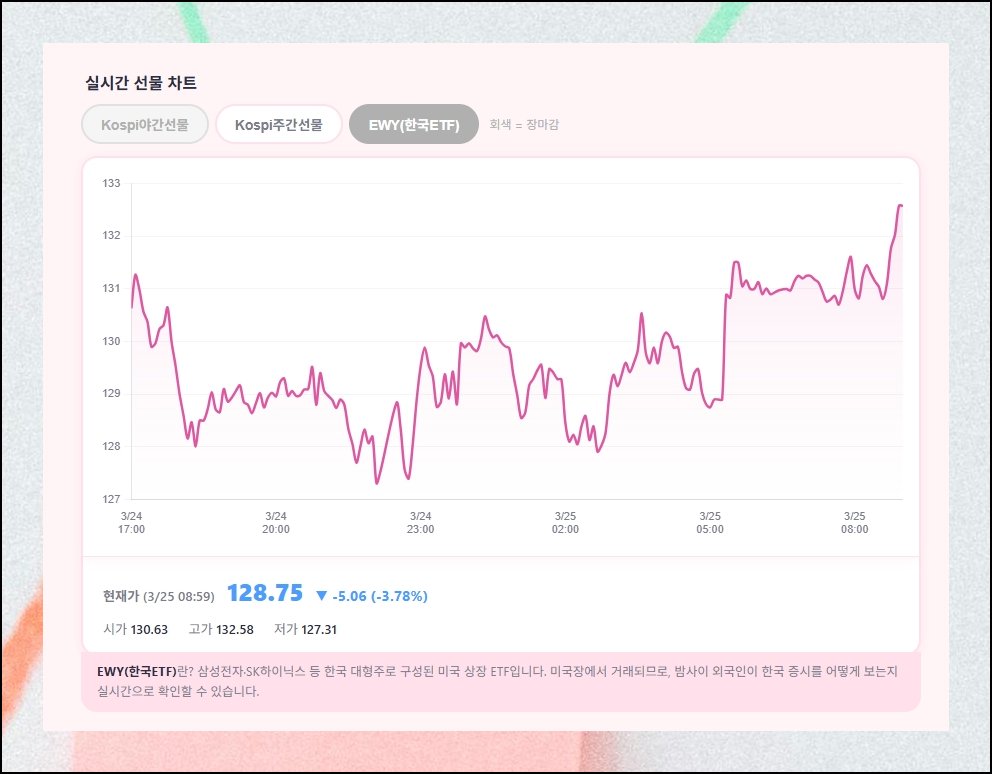
Task: Click the y-axis label 129
Action: (x=111, y=394)
